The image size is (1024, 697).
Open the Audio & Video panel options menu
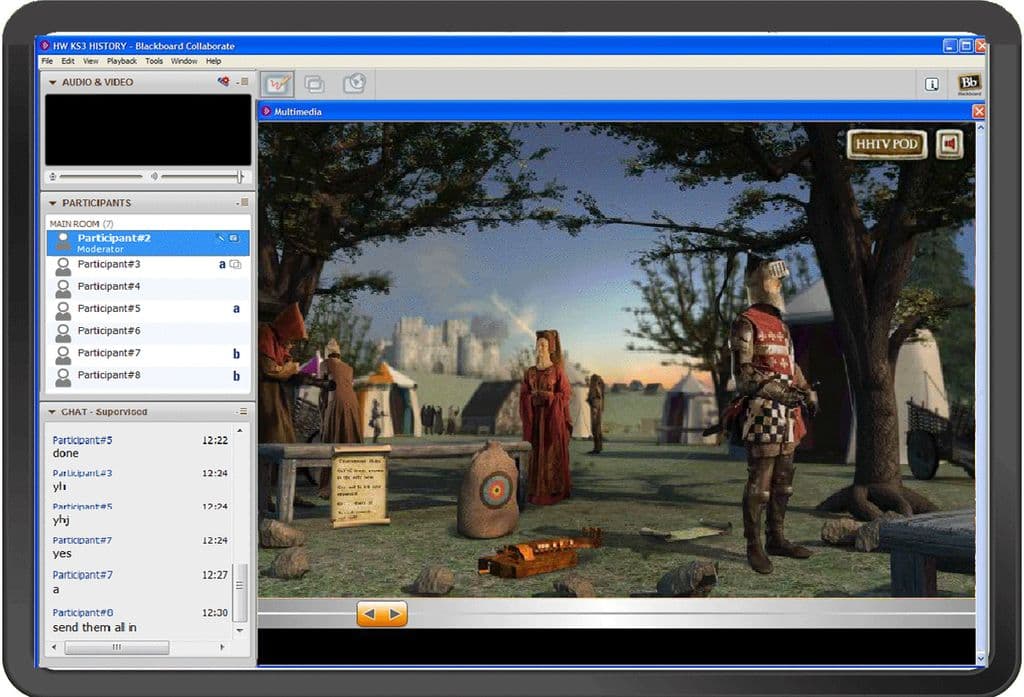coord(243,82)
